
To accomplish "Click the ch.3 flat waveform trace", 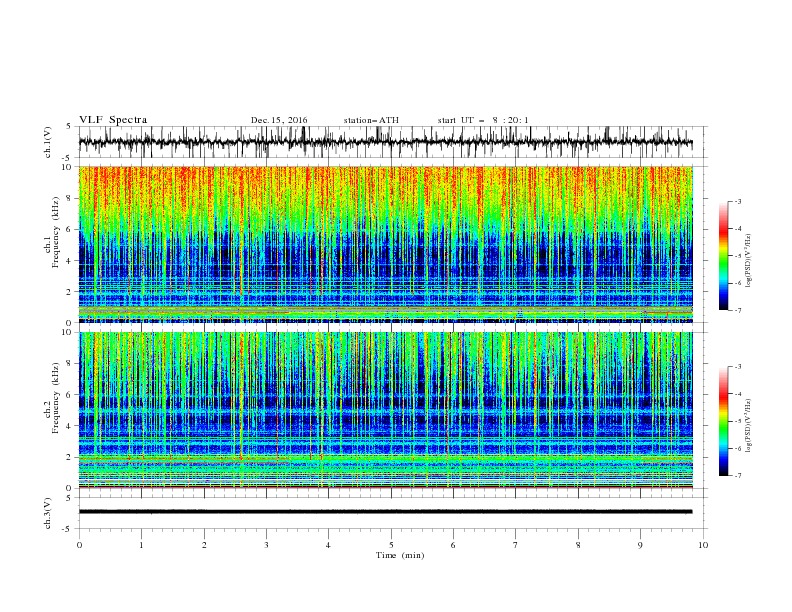I will [x=385, y=512].
